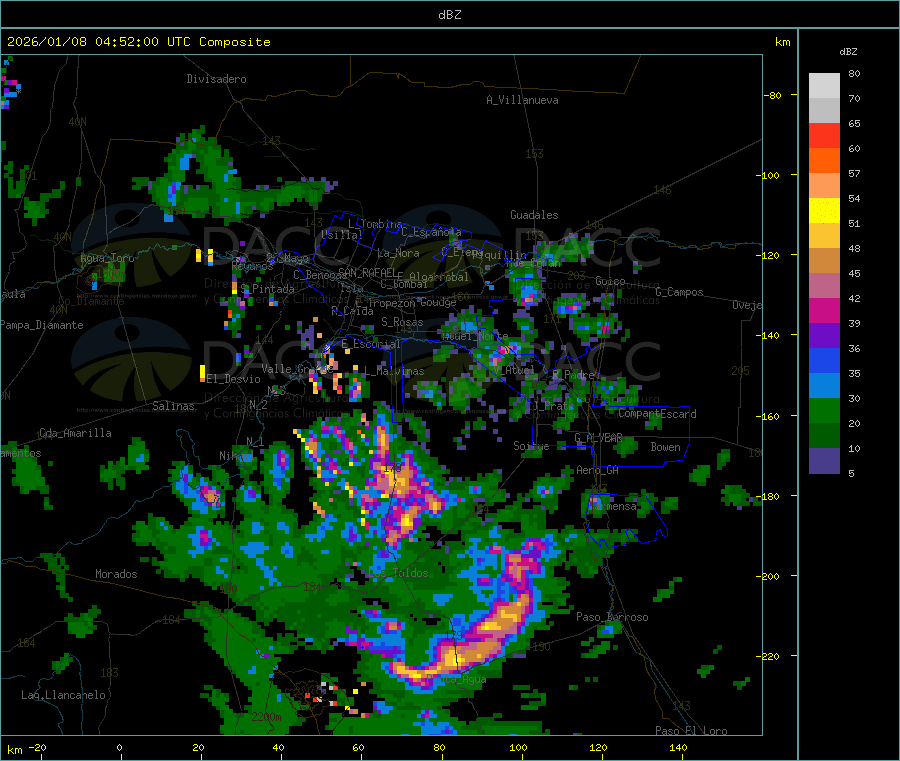The width and height of the screenshot is (900, 761).
Task: Click the Aero_GH label
Action: 598,470
